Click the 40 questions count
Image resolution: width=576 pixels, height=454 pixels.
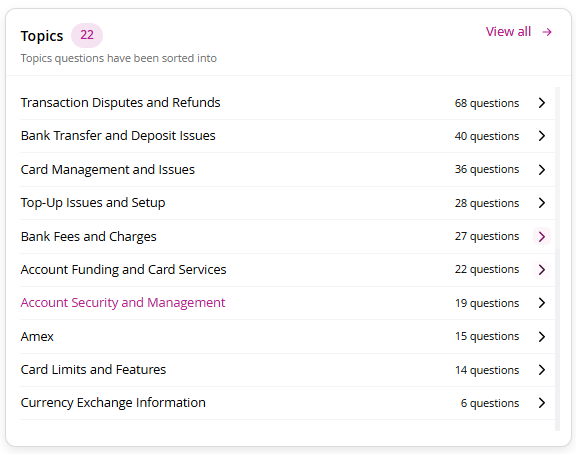pyautogui.click(x=487, y=136)
